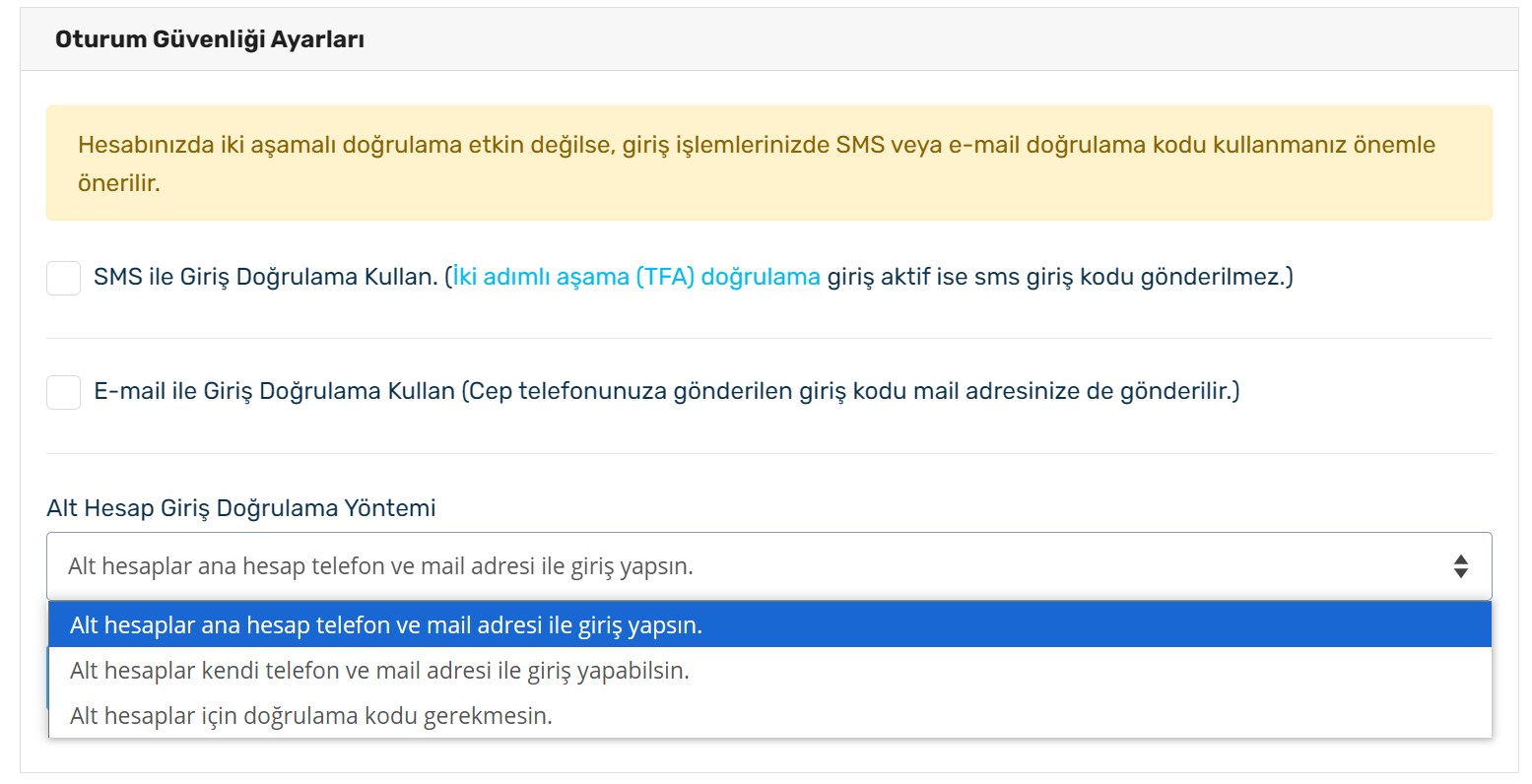Click the 'E-mail ile Giriş Doğrulama Kullan' label text
1532x784 pixels.
click(274, 391)
